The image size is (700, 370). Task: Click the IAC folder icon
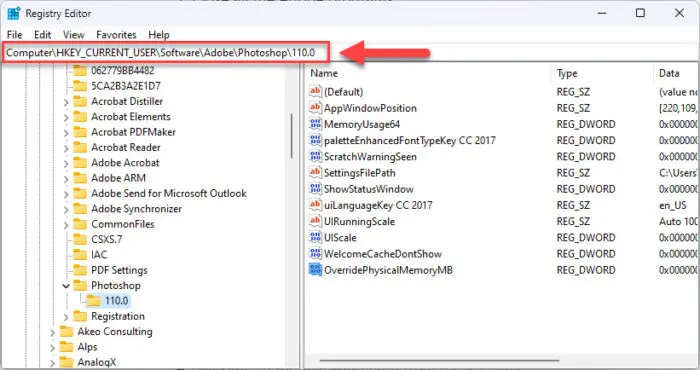(x=80, y=254)
